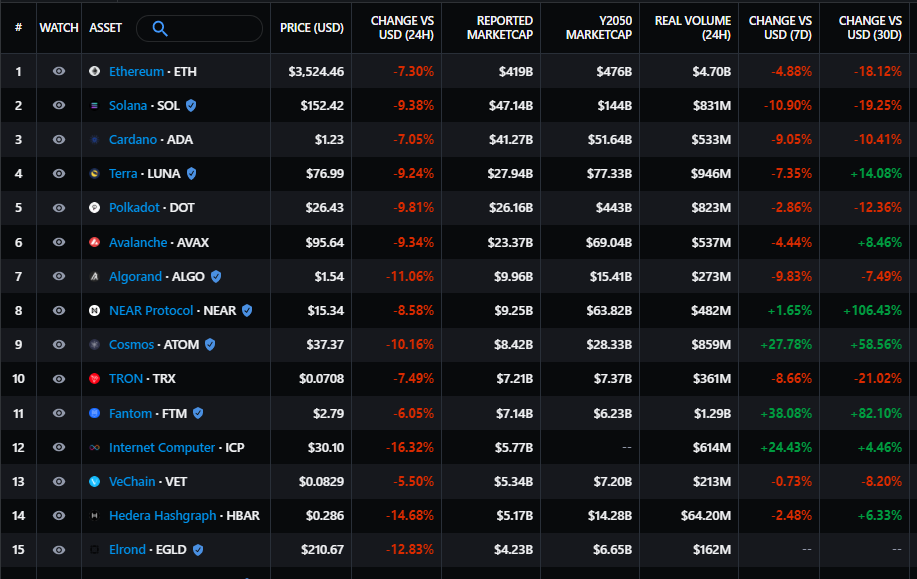Toggle watch eye for Cosmos row

(58, 344)
